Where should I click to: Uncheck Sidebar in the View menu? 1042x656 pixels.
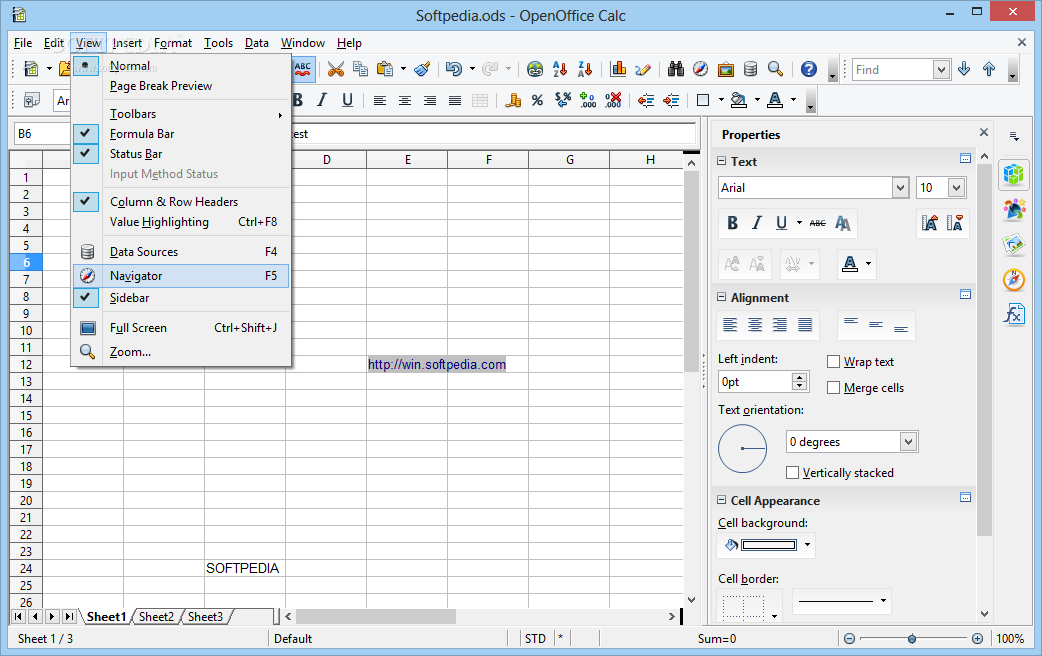point(181,298)
